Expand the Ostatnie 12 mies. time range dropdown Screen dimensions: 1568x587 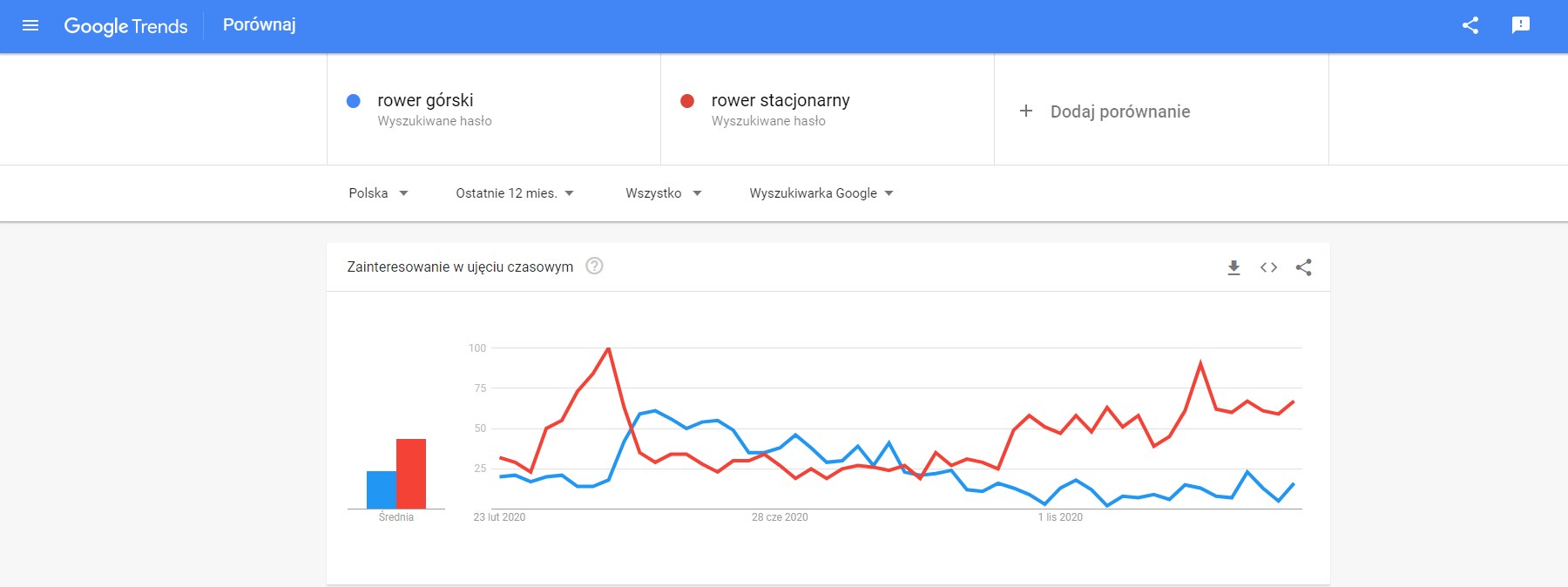tap(513, 192)
